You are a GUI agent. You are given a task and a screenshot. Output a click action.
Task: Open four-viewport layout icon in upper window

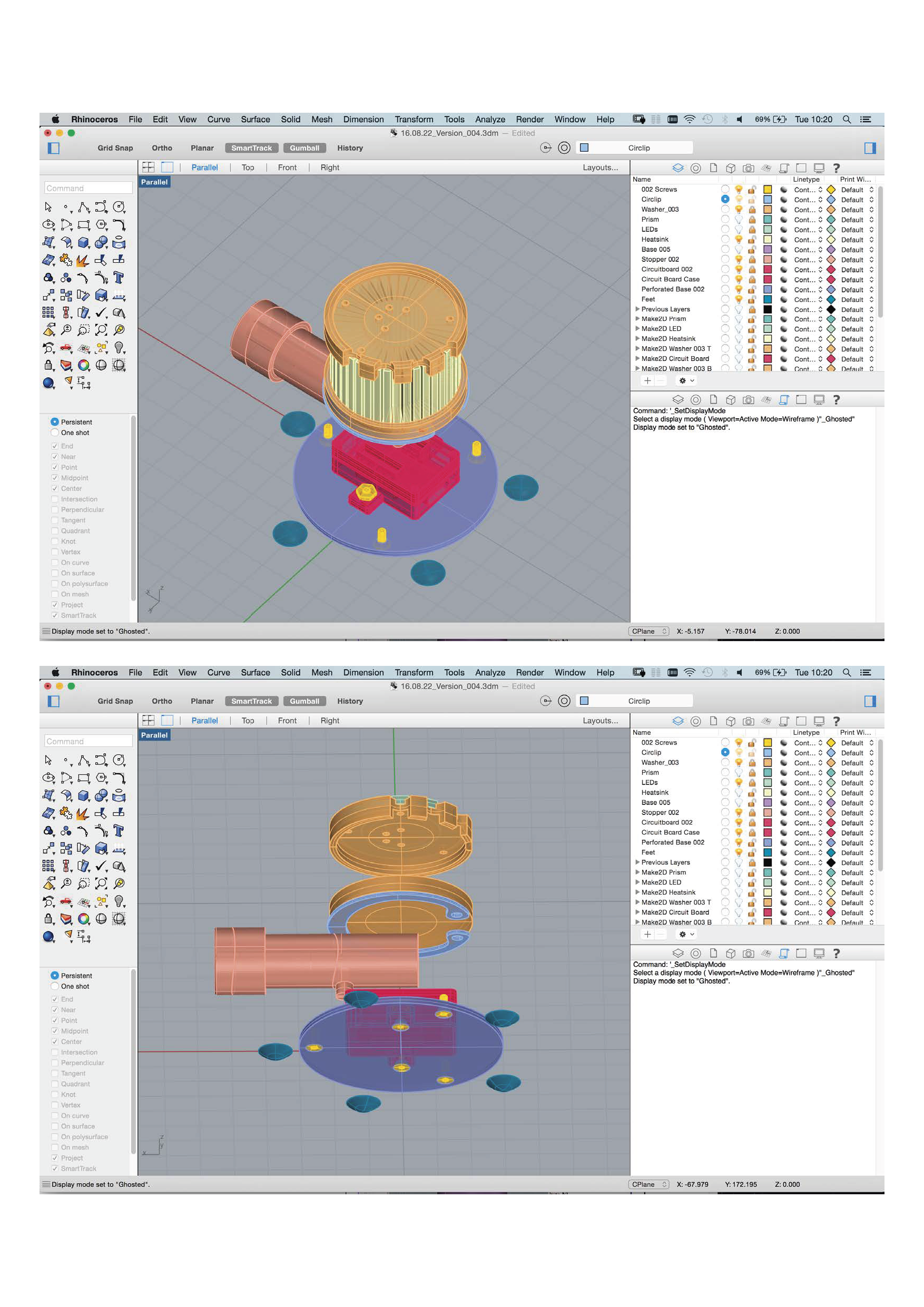coord(148,168)
